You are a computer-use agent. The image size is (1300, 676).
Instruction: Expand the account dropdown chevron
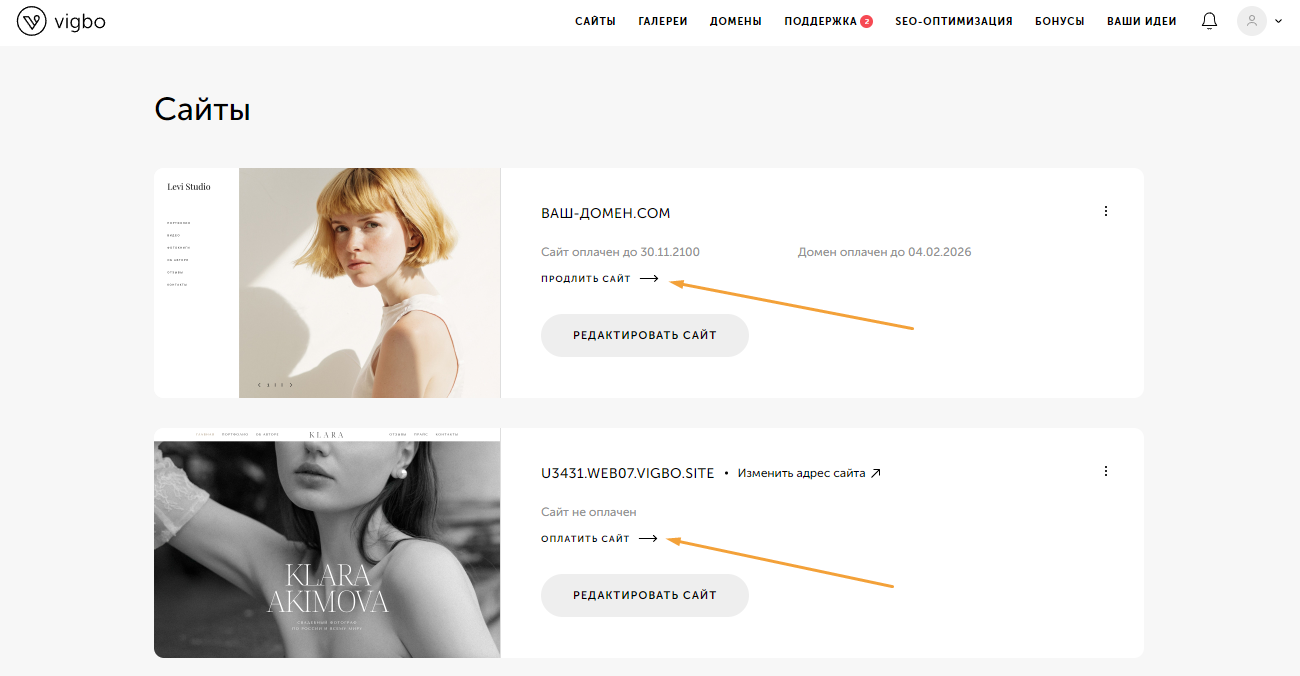[1278, 21]
